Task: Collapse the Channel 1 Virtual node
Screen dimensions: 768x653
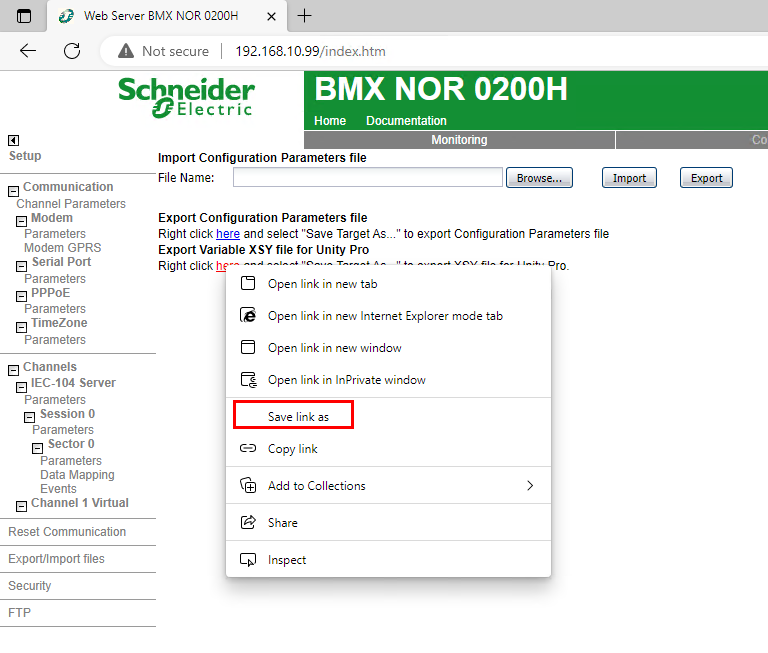Action: click(x=21, y=507)
